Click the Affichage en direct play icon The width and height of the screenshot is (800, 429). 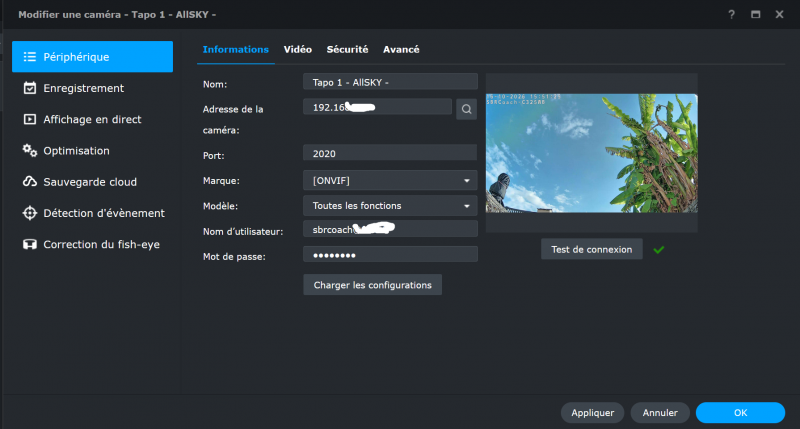coord(30,119)
